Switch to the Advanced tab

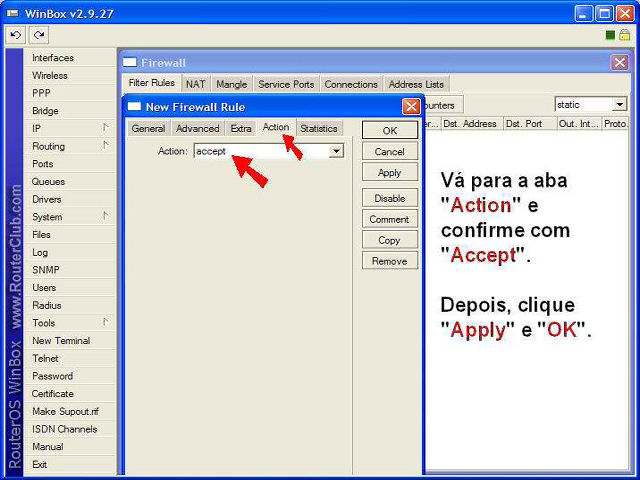(198, 128)
